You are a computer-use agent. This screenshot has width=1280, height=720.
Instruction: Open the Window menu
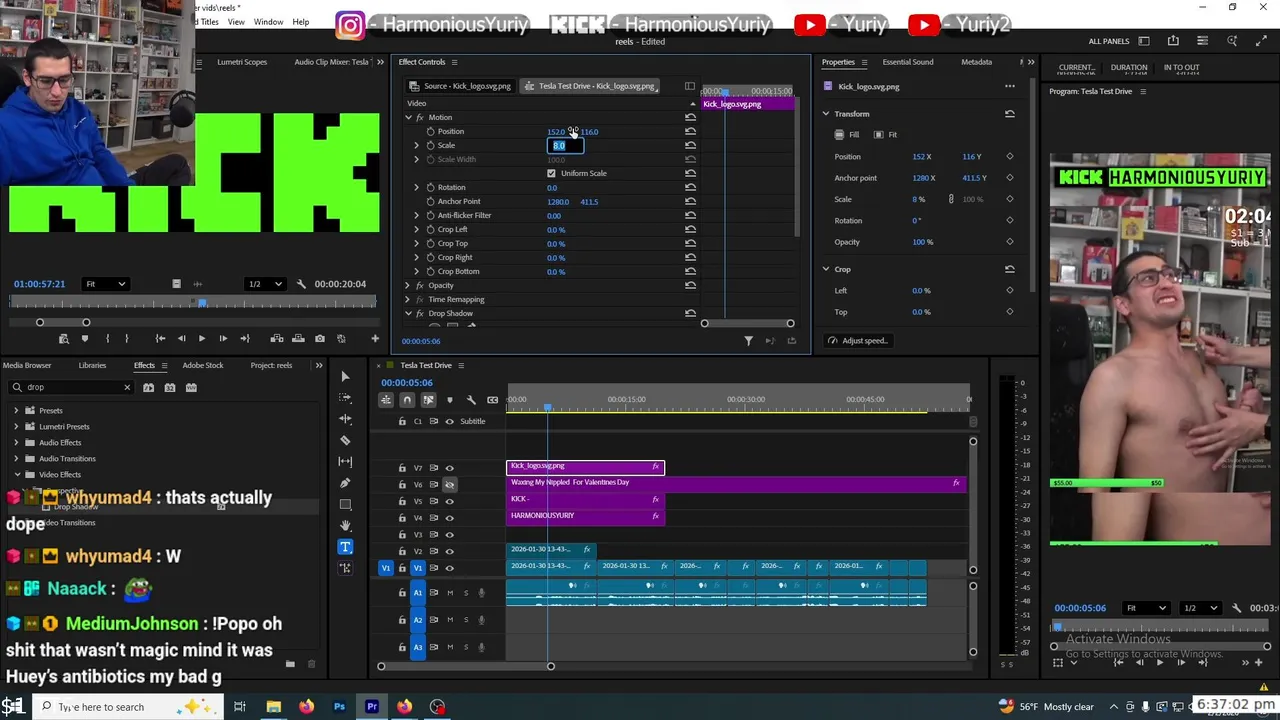[x=268, y=22]
